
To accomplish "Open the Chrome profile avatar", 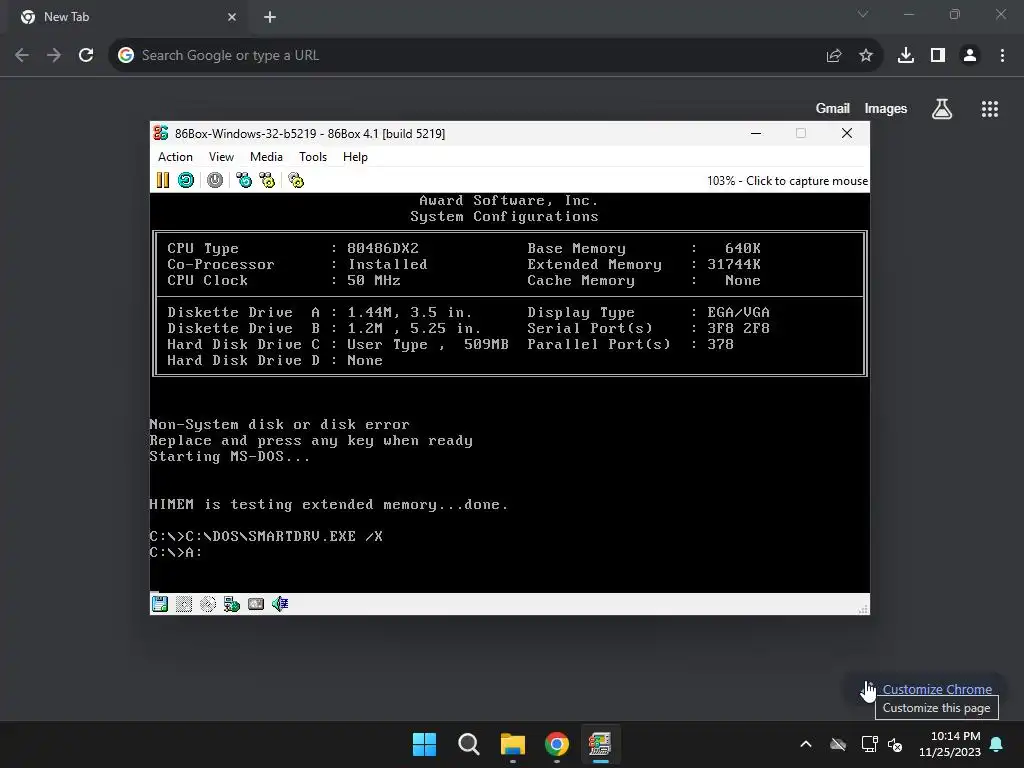I will [970, 56].
